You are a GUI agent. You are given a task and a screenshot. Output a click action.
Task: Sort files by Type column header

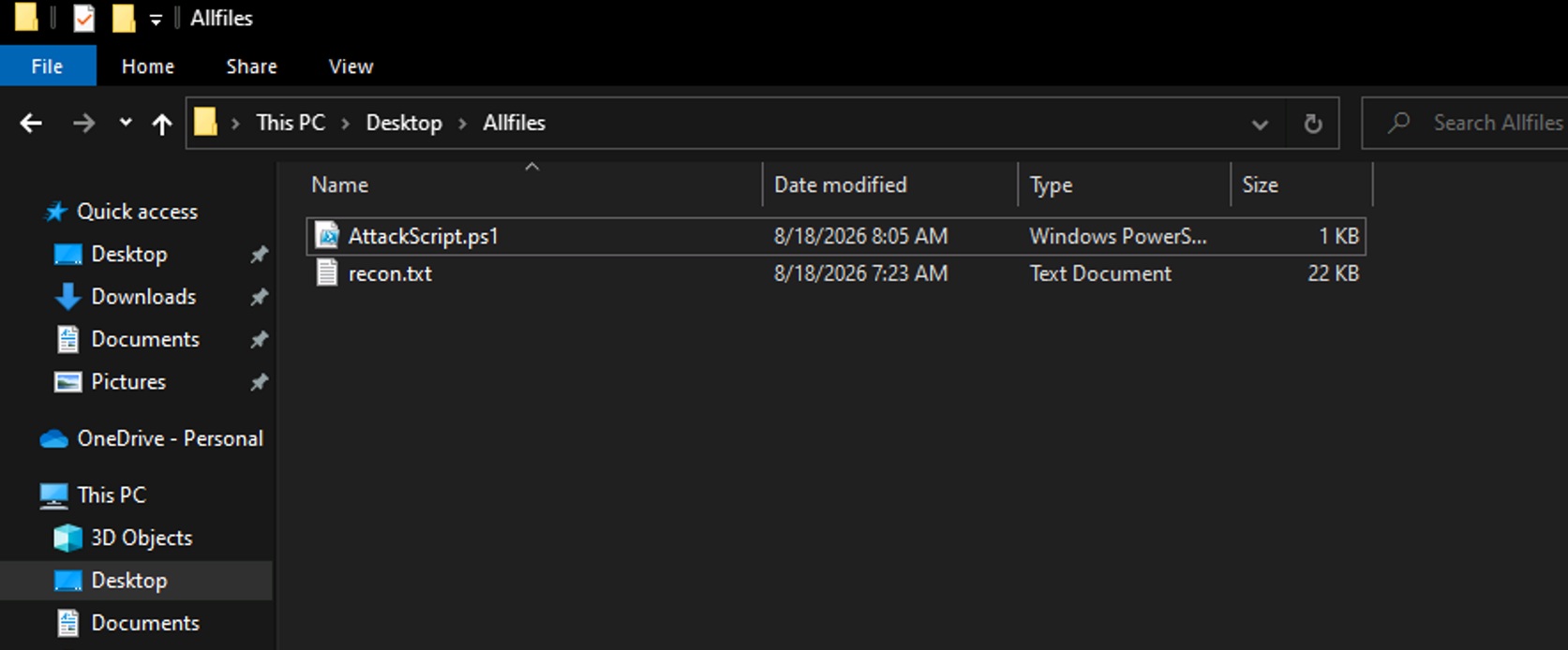click(1125, 185)
